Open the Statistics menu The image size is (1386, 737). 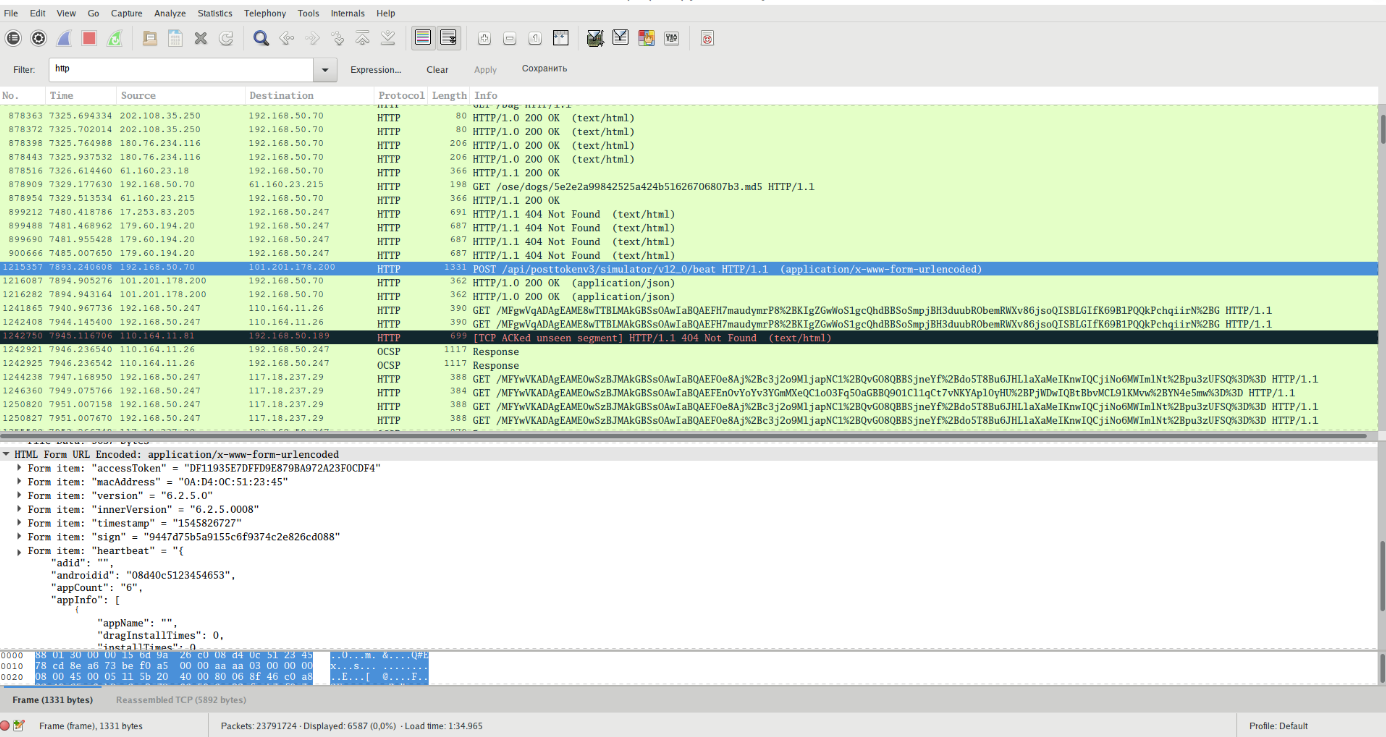[214, 13]
